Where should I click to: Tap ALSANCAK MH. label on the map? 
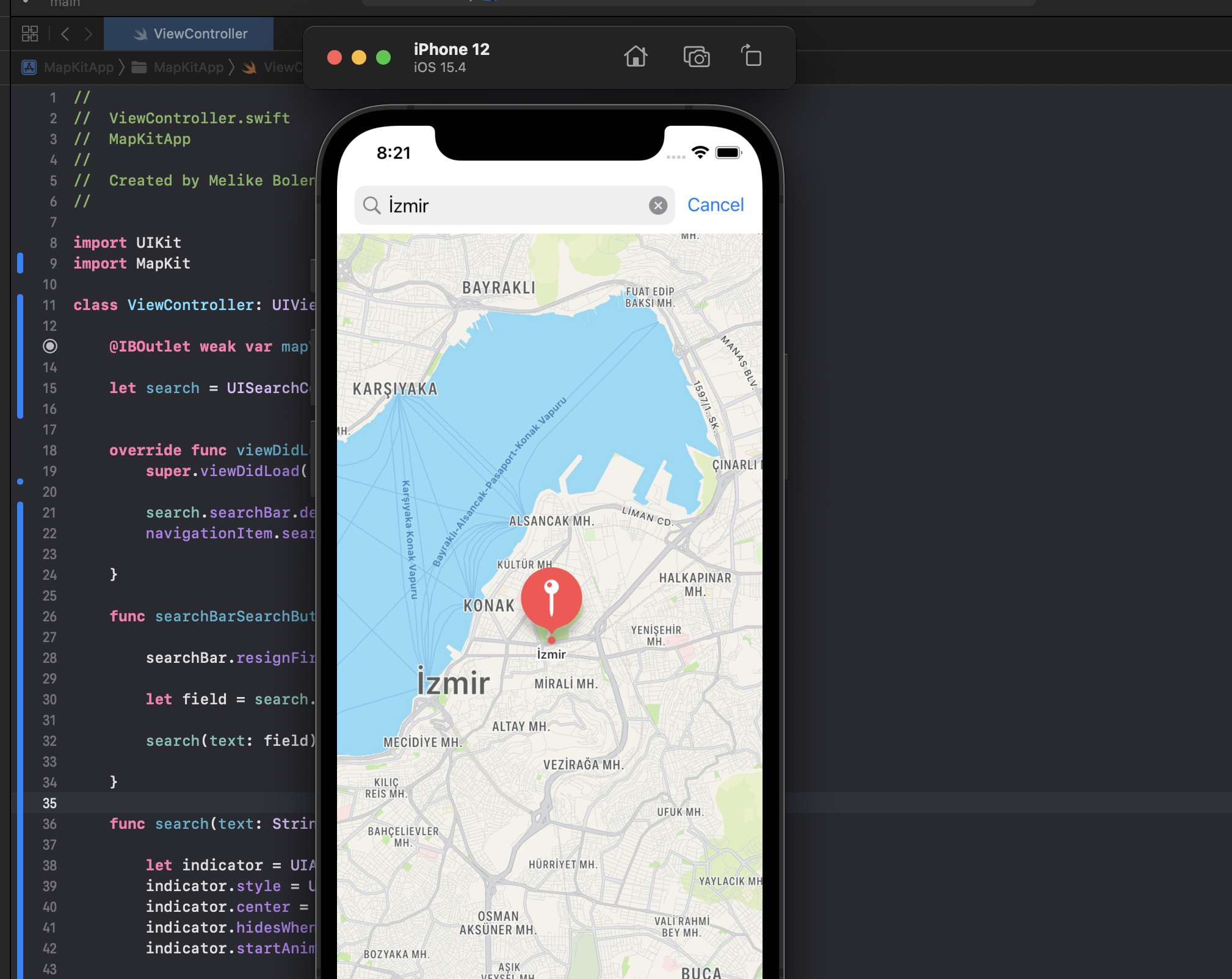click(x=551, y=521)
